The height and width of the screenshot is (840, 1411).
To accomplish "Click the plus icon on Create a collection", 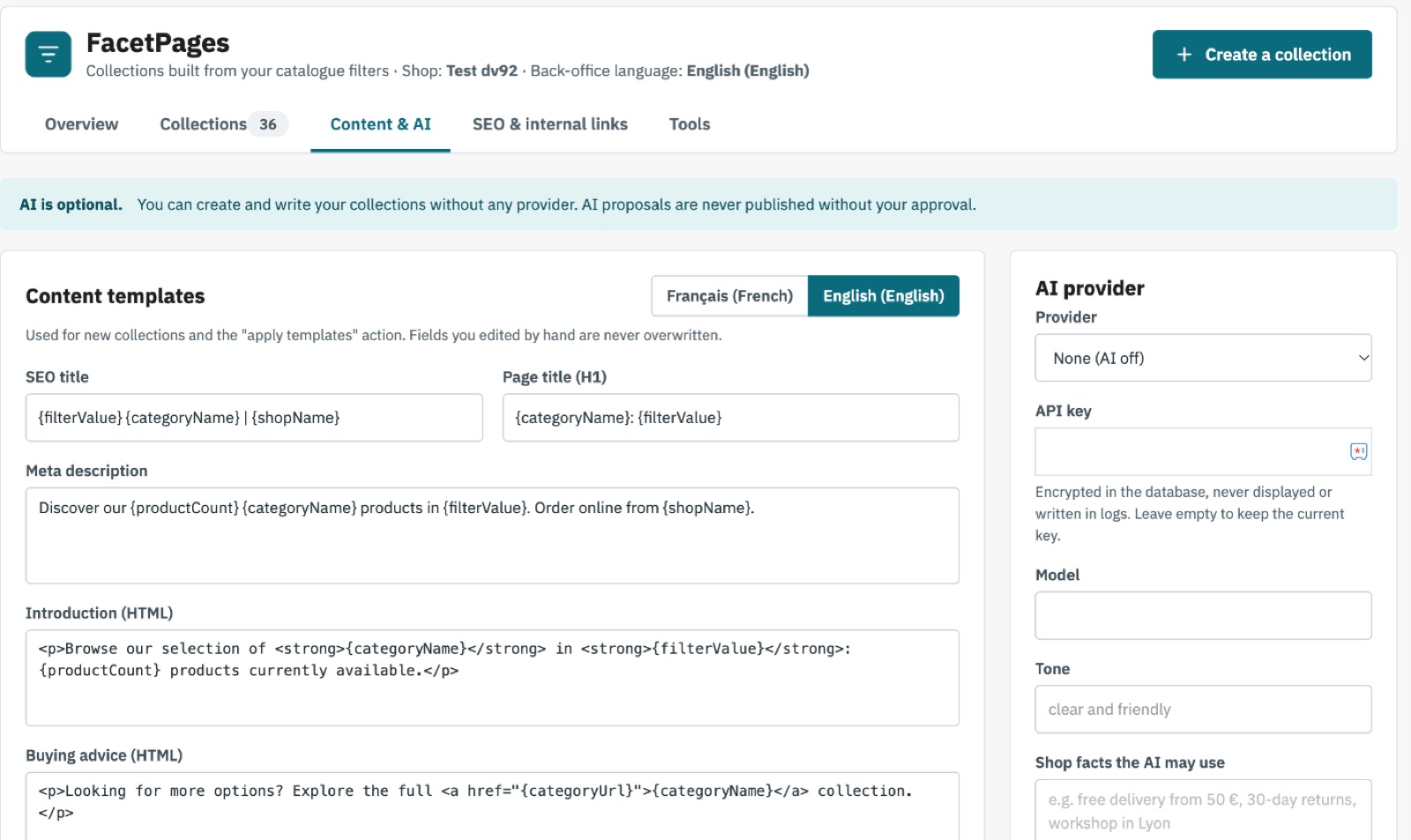I will pos(1184,55).
